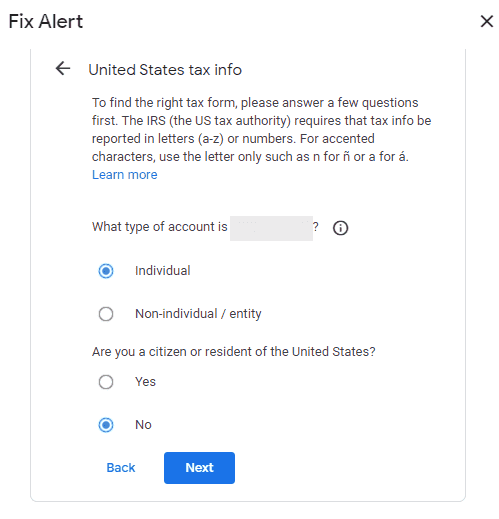The width and height of the screenshot is (499, 519).
Task: Click the greyed-out account name box
Action: point(271,228)
